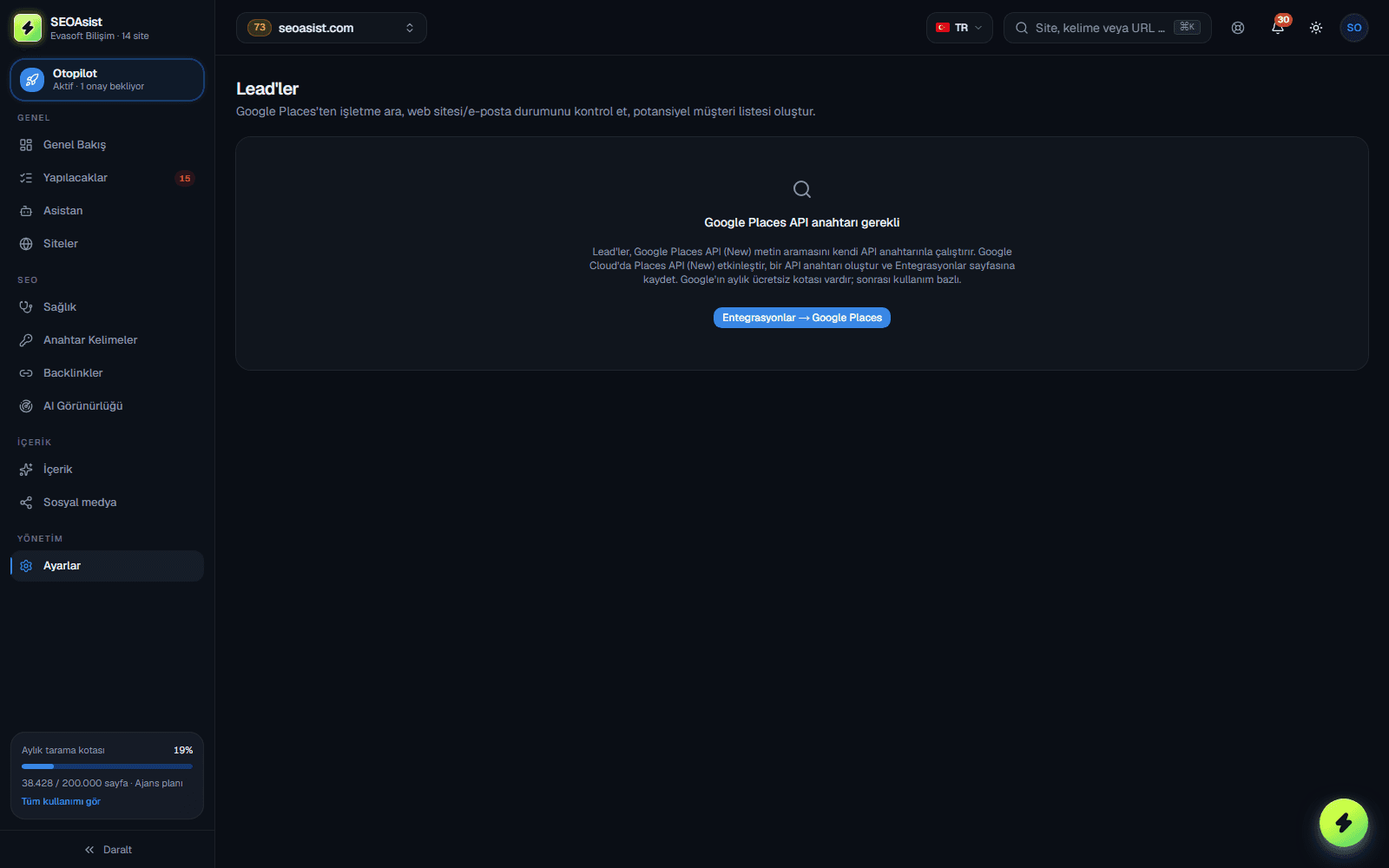This screenshot has width=1389, height=868.
Task: Click the Lead'ler page heading
Action: click(x=267, y=89)
